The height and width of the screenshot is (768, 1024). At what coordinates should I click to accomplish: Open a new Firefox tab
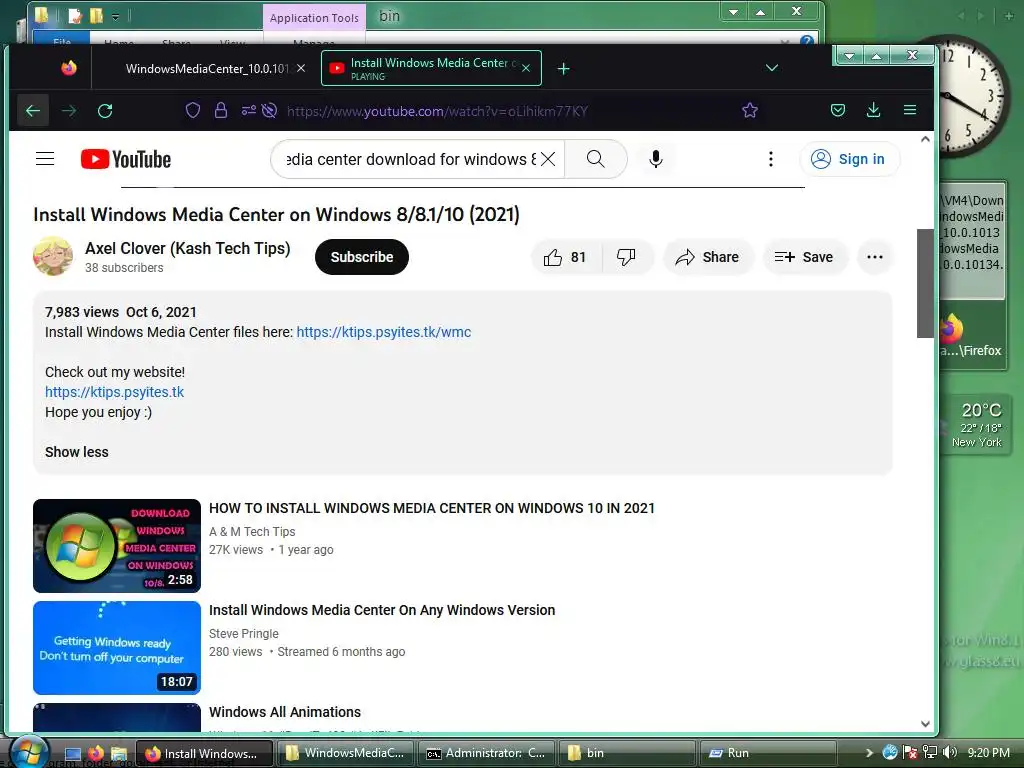click(564, 69)
